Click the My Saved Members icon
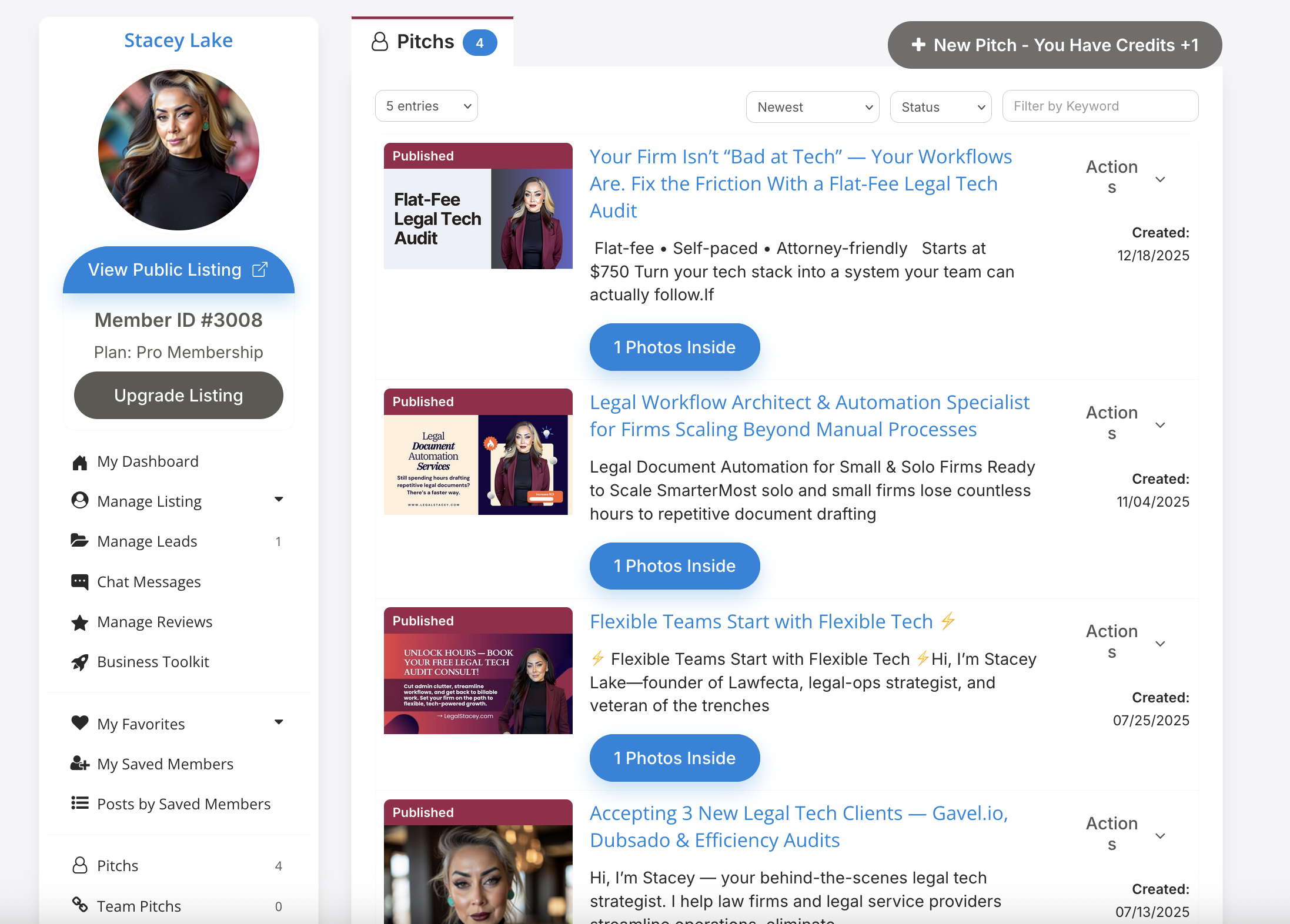1290x924 pixels. (x=79, y=764)
